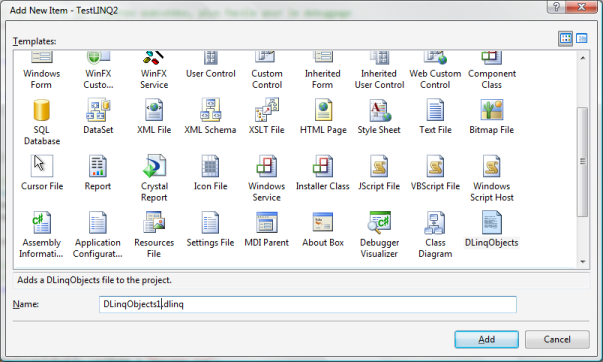Viewport: 603px width, 362px height.
Task: Click the scrollbar down arrow
Action: pyautogui.click(x=583, y=262)
